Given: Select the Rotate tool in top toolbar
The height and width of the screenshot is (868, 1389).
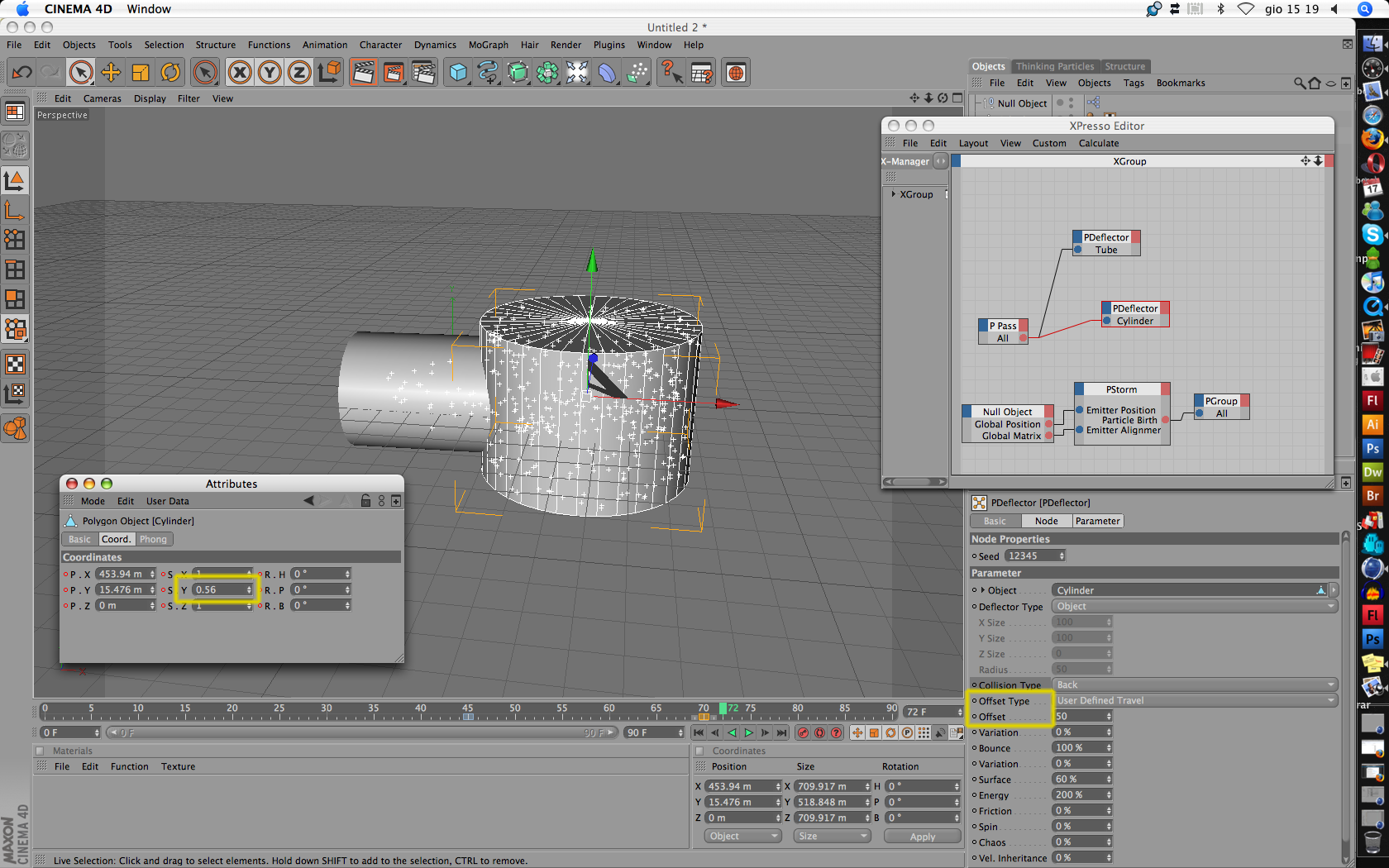Looking at the screenshot, I should [x=170, y=73].
